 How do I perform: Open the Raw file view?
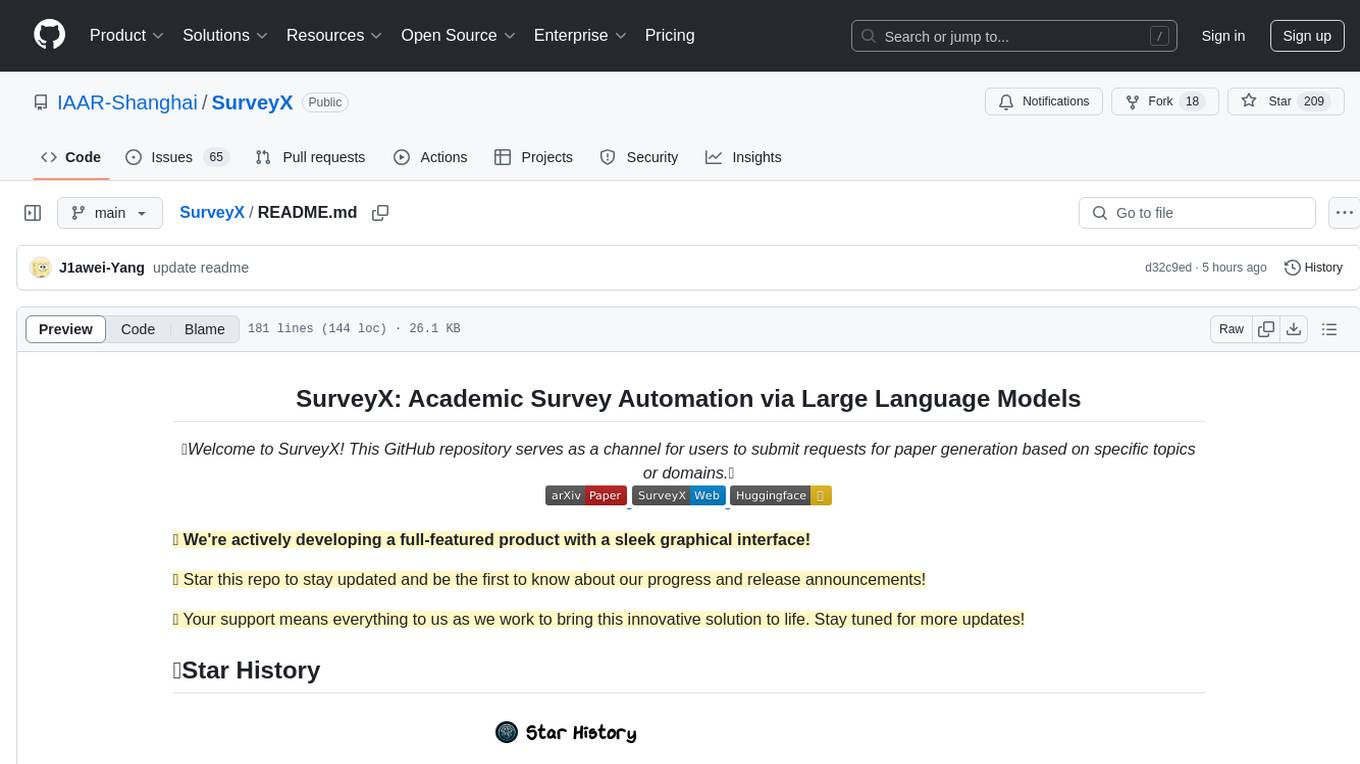click(1231, 329)
